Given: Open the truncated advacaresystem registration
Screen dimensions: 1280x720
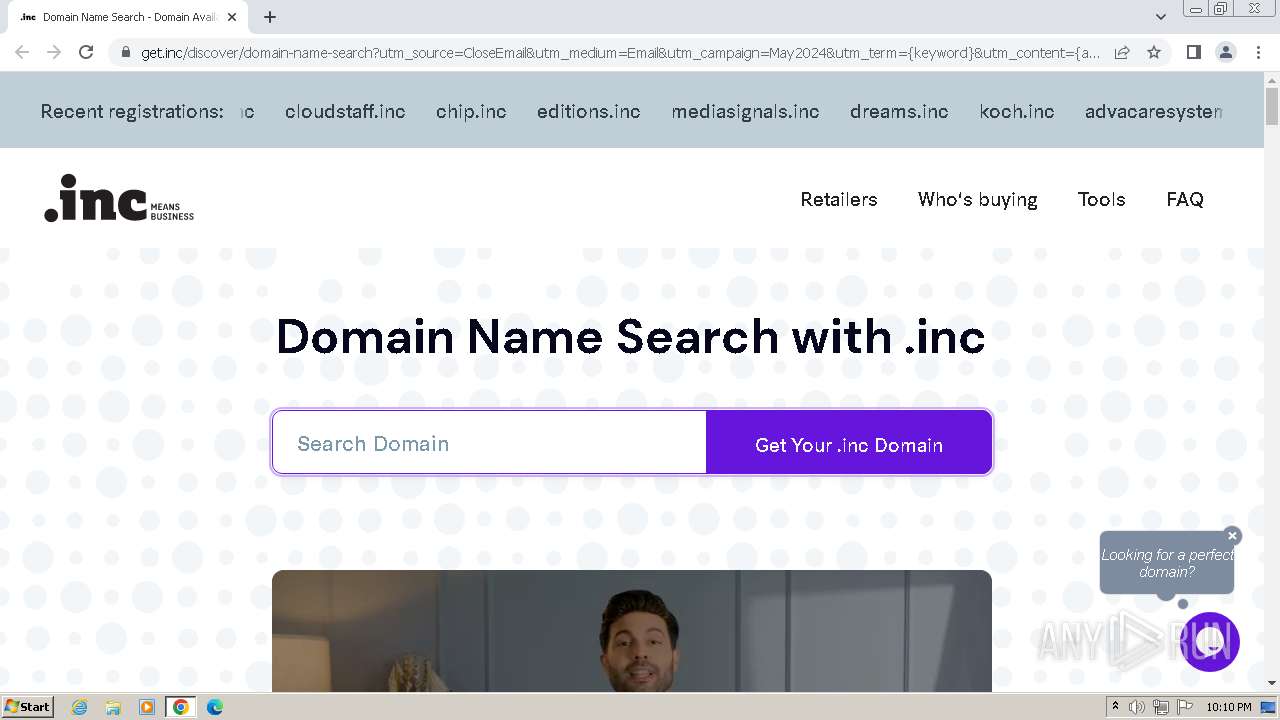Looking at the screenshot, I should [x=1154, y=111].
